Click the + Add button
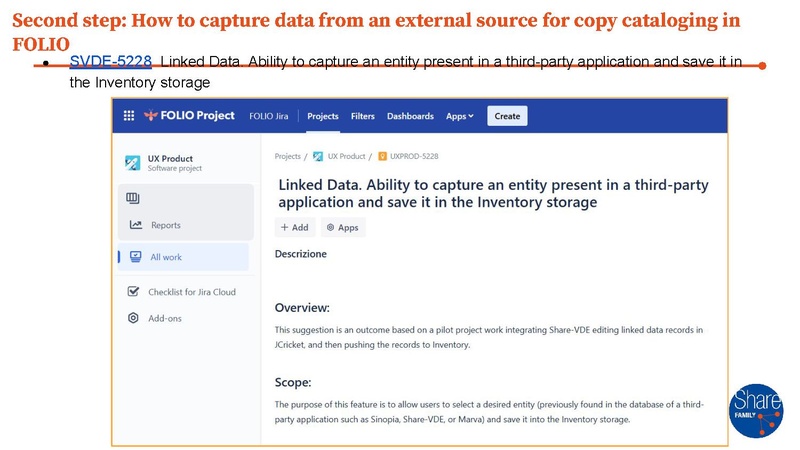Viewport: 800px width, 450px height. (294, 227)
